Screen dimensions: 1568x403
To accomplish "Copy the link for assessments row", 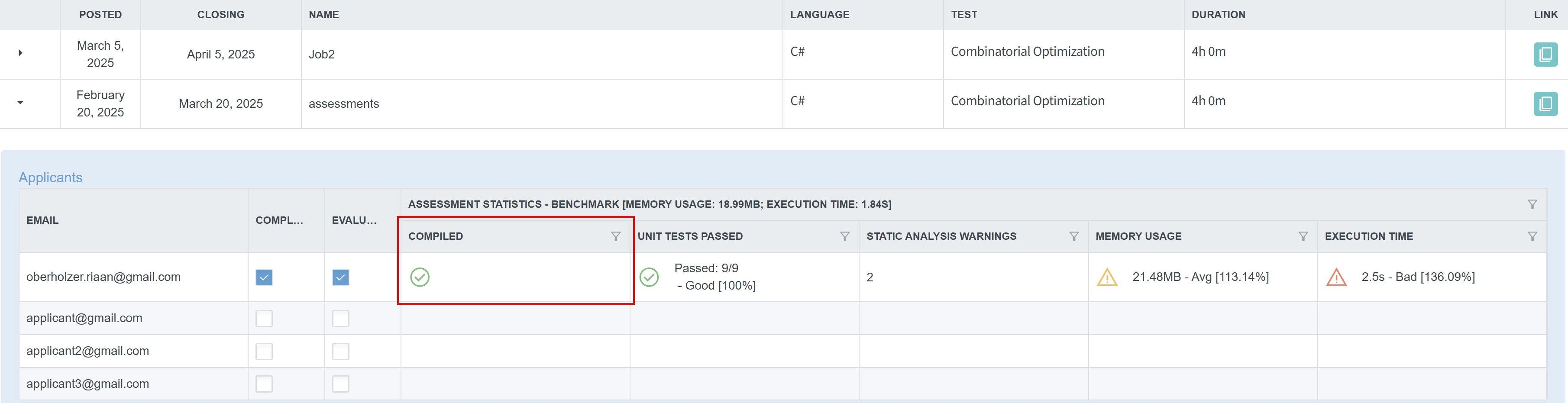I will [x=1545, y=103].
